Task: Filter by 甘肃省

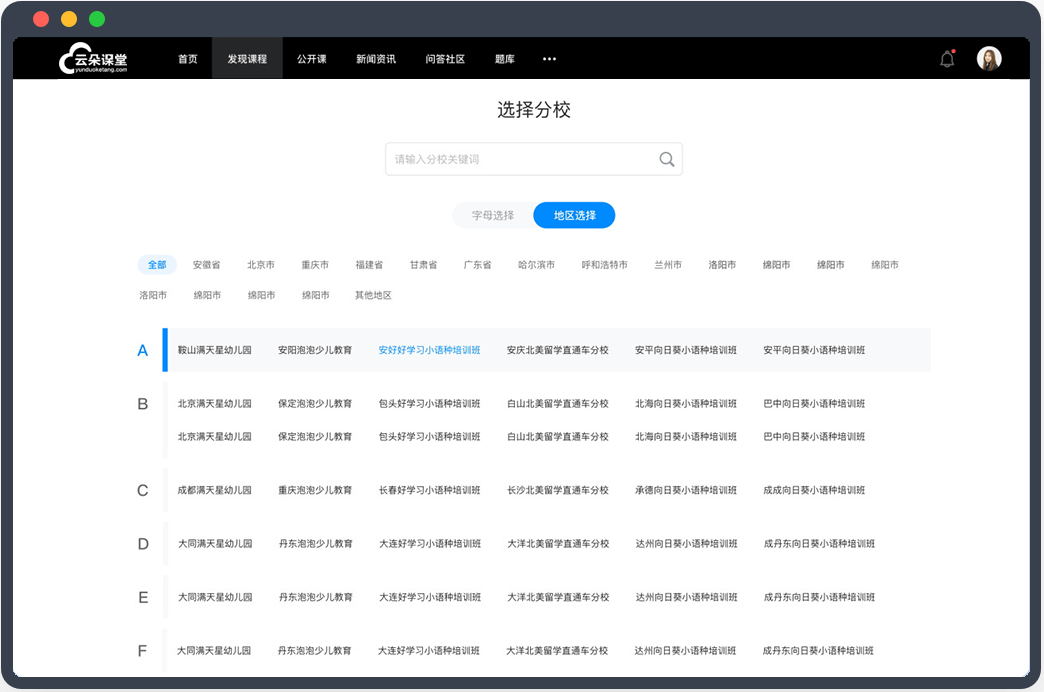Action: 423,264
